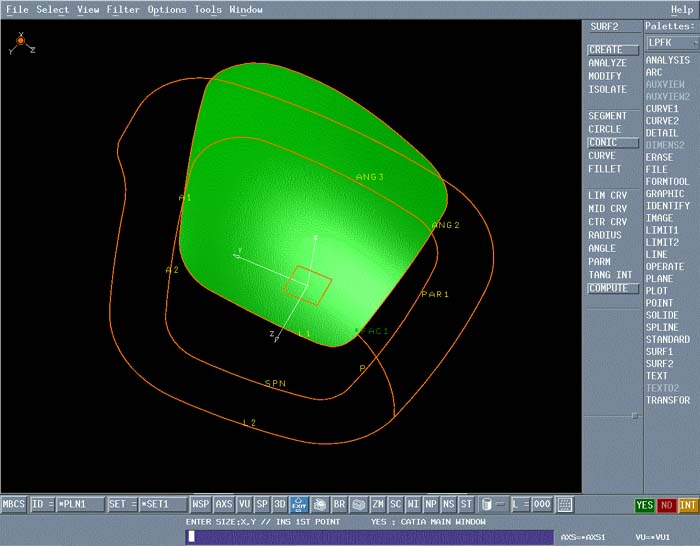The image size is (700, 546).
Task: Toggle the INT button
Action: [x=688, y=505]
